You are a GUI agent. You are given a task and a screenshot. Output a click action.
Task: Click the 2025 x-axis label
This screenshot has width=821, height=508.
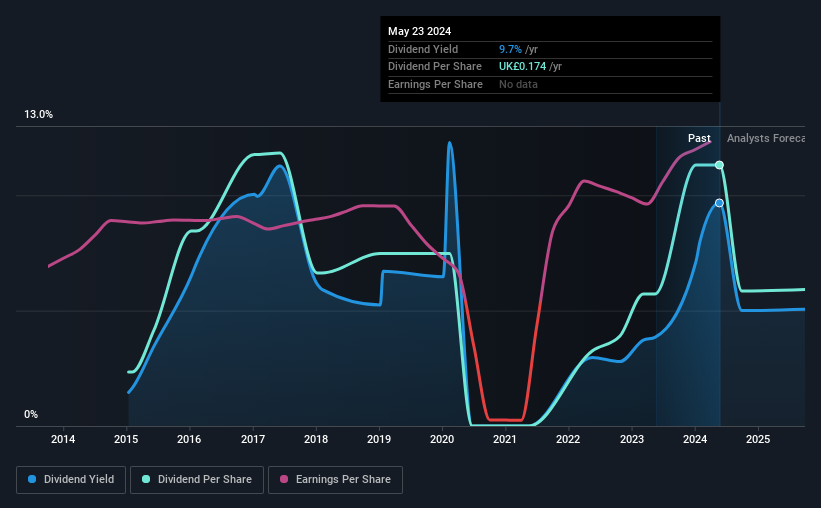pyautogui.click(x=758, y=439)
